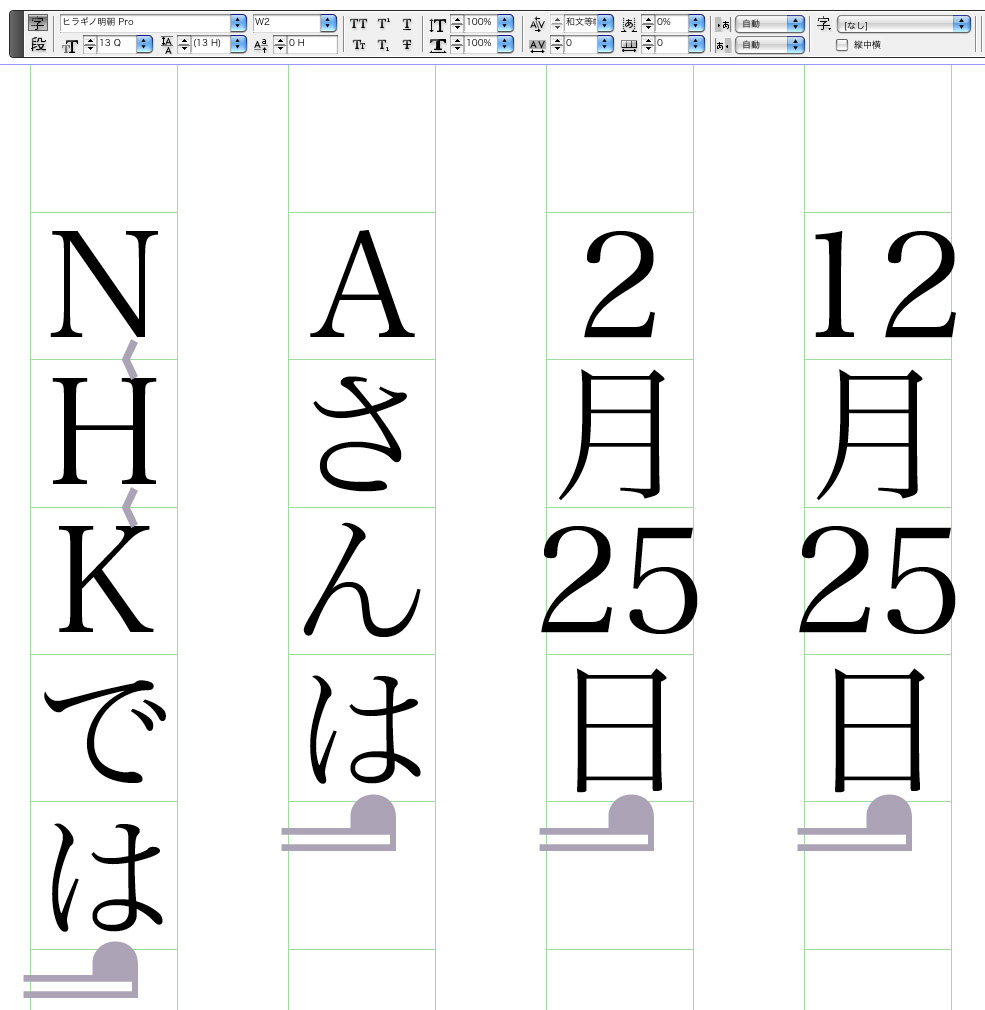This screenshot has width=985, height=1010.
Task: Step the kerning value
Action: (557, 24)
